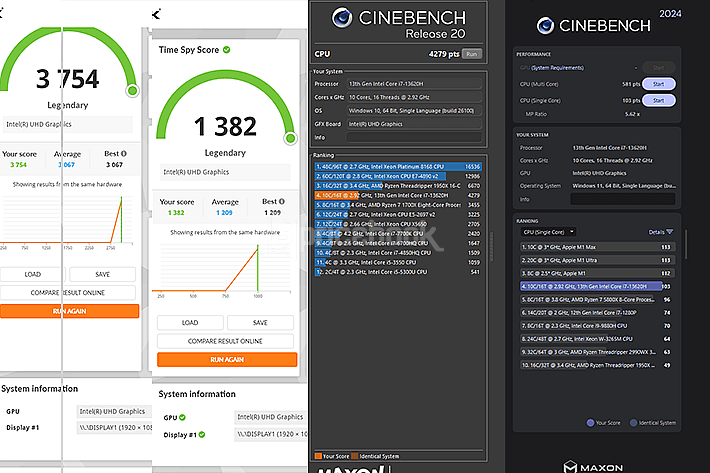
Task: Click greyed Start button in GPU row
Action: click(658, 68)
